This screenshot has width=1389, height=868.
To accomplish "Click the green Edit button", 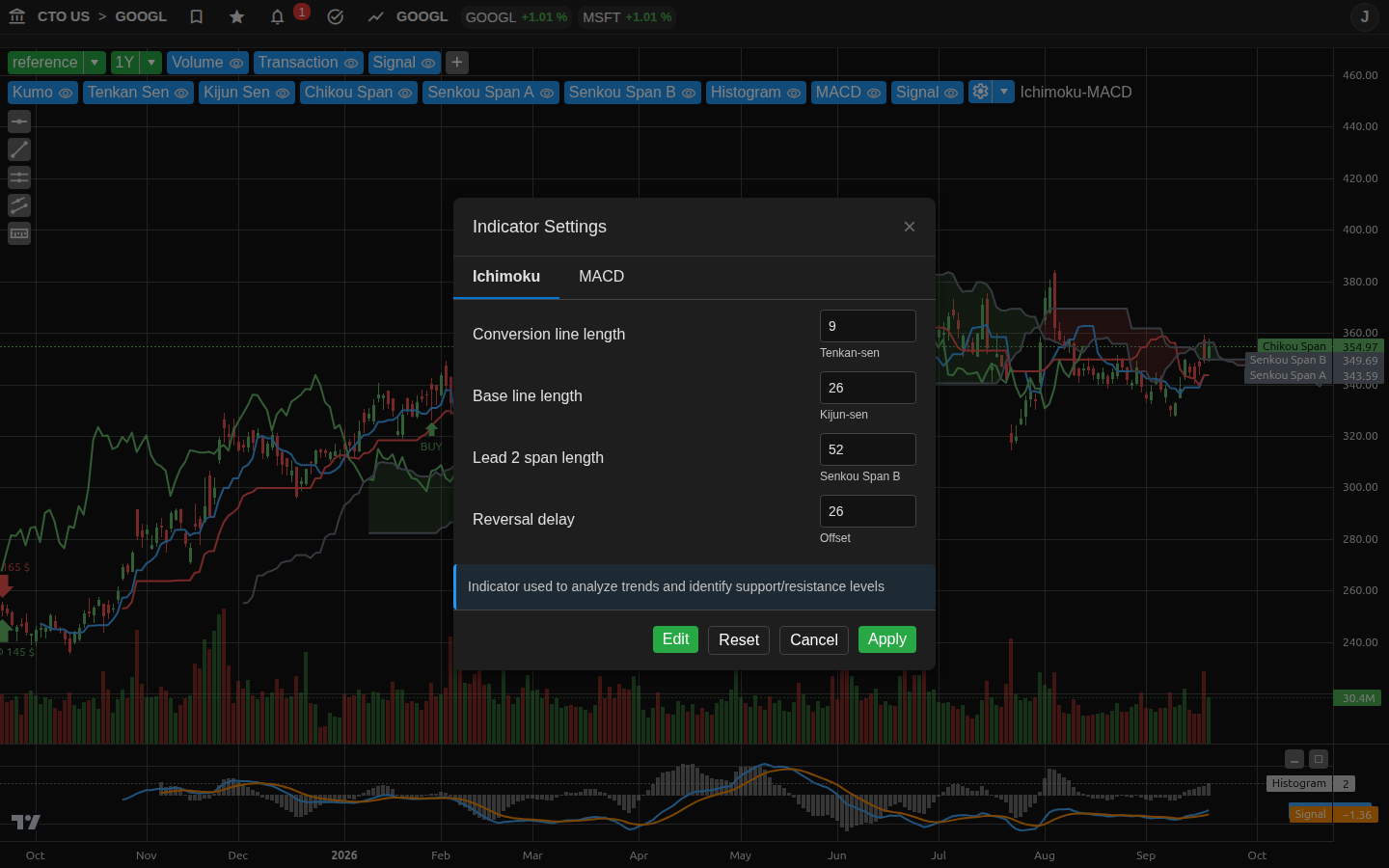I will (x=675, y=639).
